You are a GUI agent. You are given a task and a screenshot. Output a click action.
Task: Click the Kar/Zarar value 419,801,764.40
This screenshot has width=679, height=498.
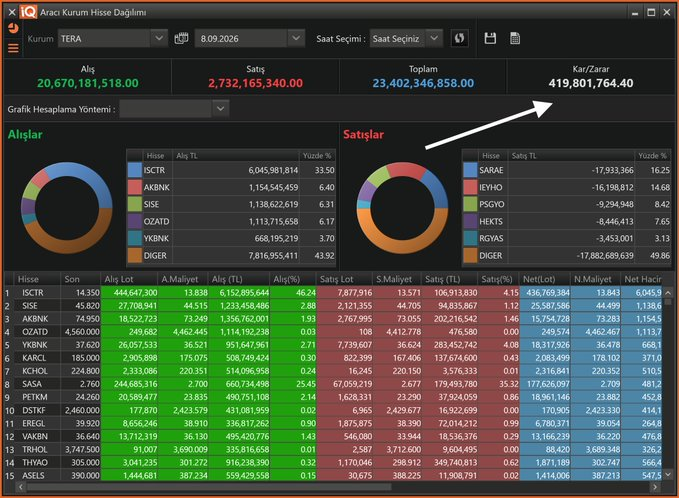coord(591,83)
